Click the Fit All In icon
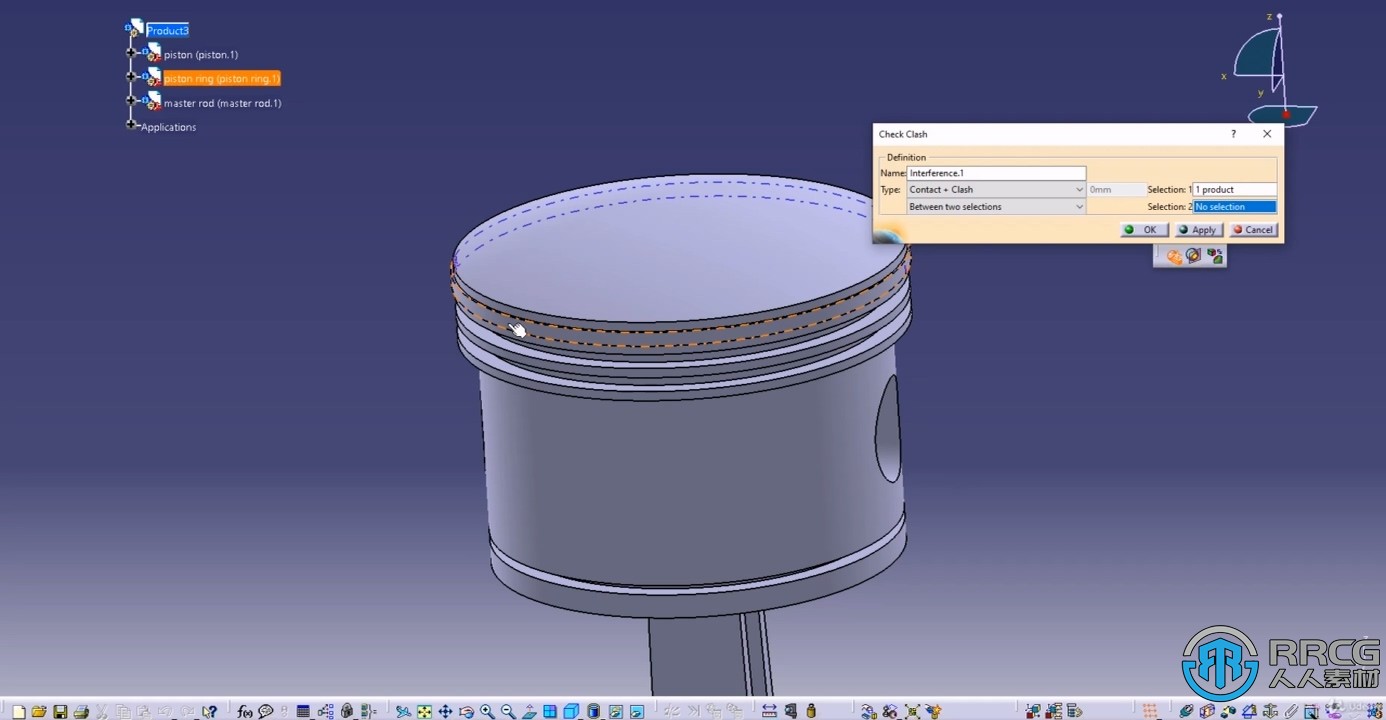Image resolution: width=1386 pixels, height=720 pixels. point(424,712)
